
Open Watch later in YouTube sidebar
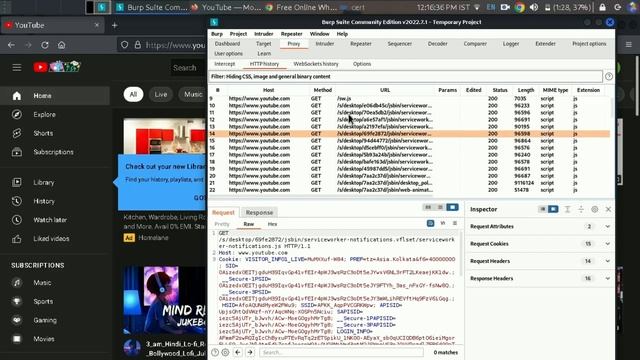coord(50,220)
